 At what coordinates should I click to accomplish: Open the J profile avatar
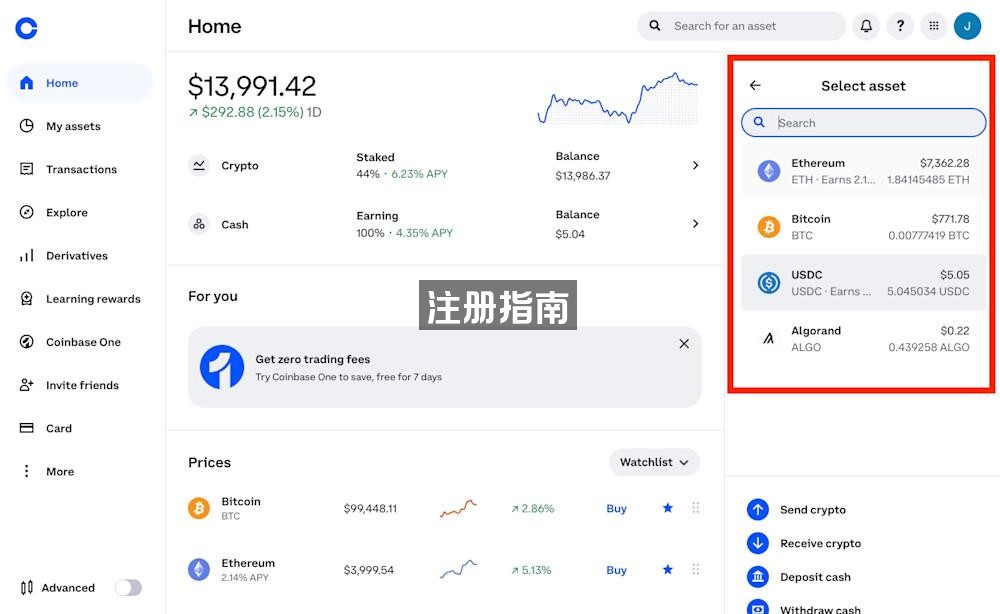pyautogui.click(x=967, y=26)
